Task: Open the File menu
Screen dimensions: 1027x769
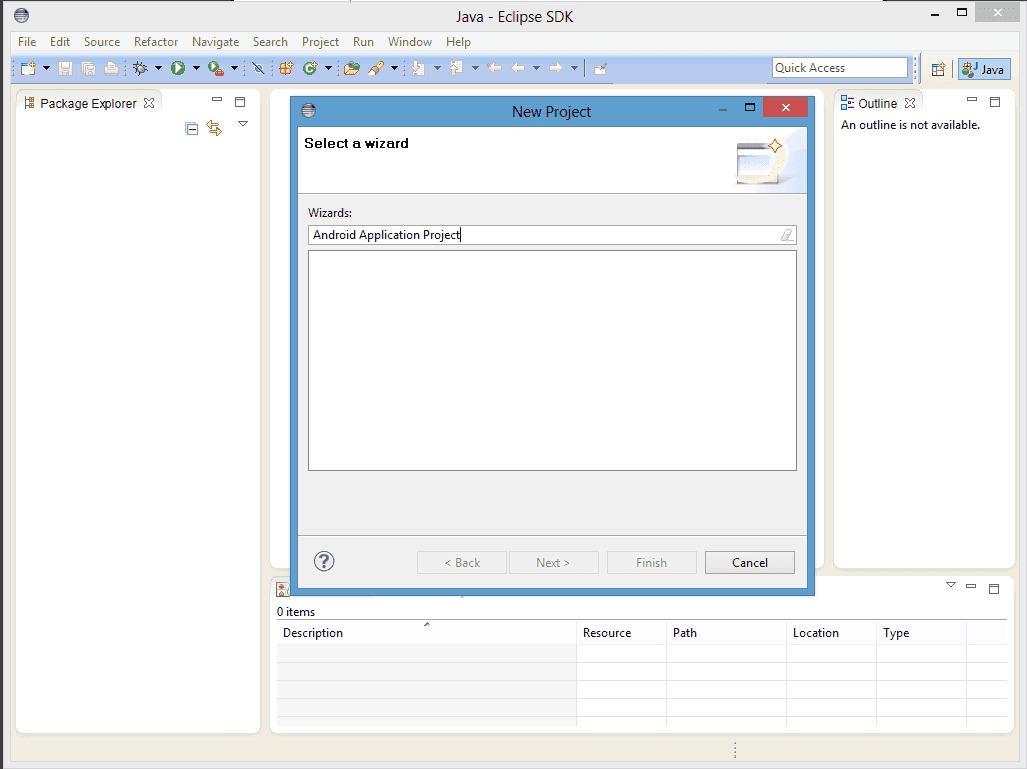Action: [x=27, y=42]
